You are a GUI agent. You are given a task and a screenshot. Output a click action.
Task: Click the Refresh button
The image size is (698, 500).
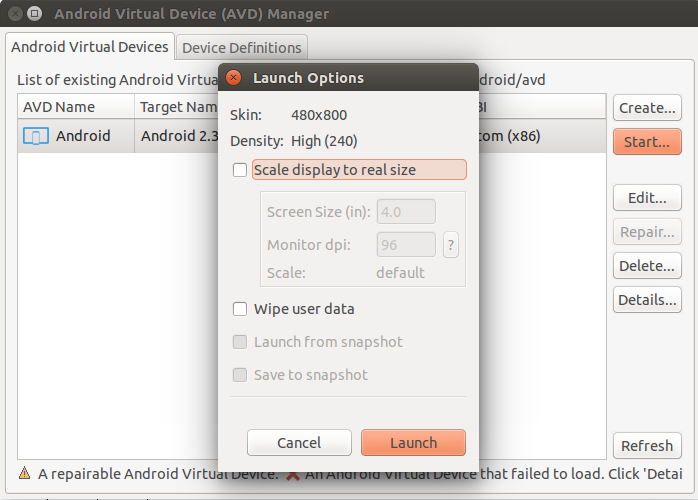coord(647,445)
